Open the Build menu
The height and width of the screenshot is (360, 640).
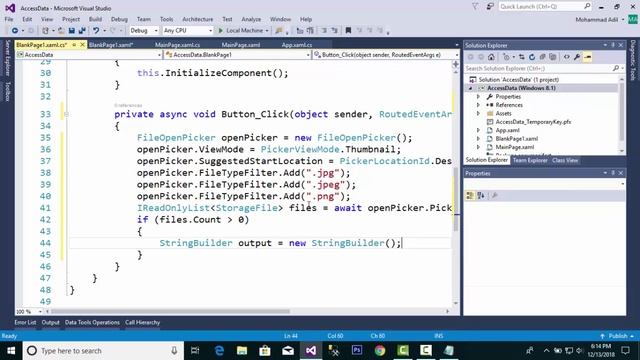click(x=95, y=19)
